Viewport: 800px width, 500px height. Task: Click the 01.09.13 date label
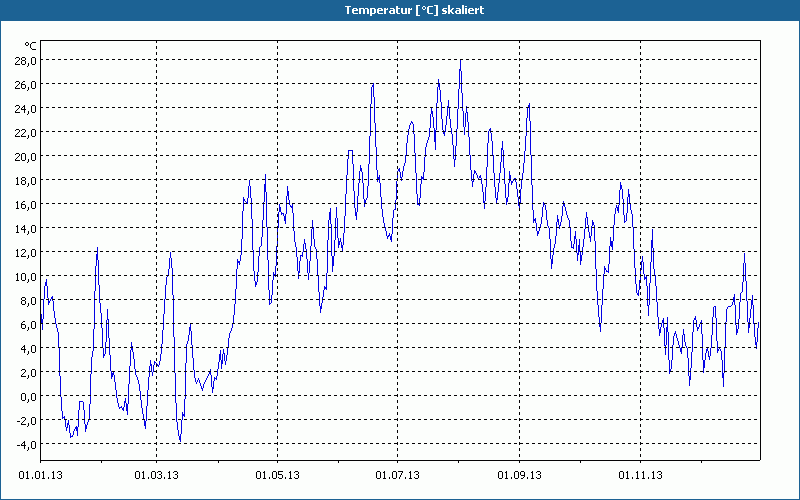pyautogui.click(x=519, y=476)
